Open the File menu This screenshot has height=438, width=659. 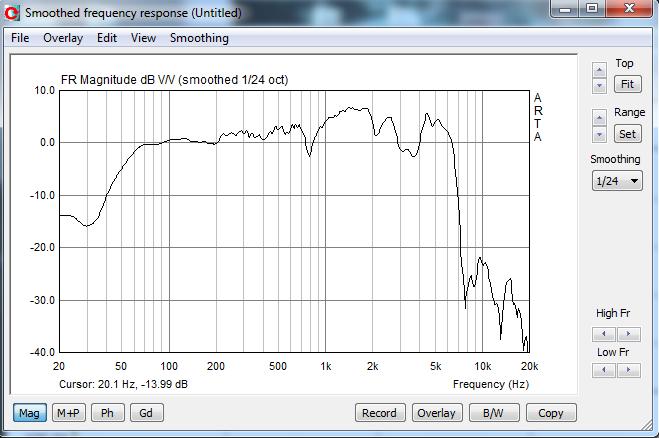pyautogui.click(x=20, y=38)
